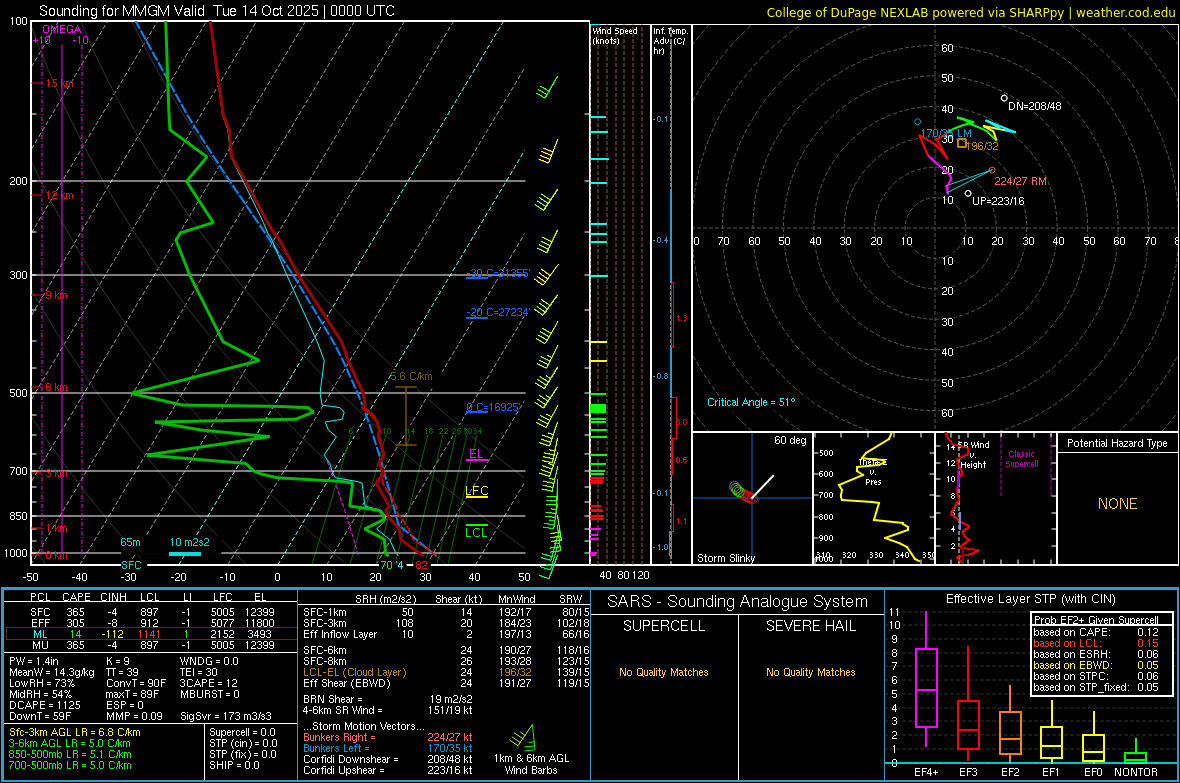Select the NONE hazard type text
The height and width of the screenshot is (783, 1180).
1118,504
